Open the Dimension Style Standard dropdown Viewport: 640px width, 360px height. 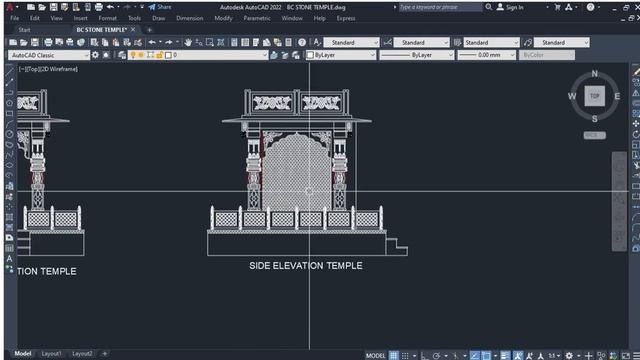coord(421,42)
